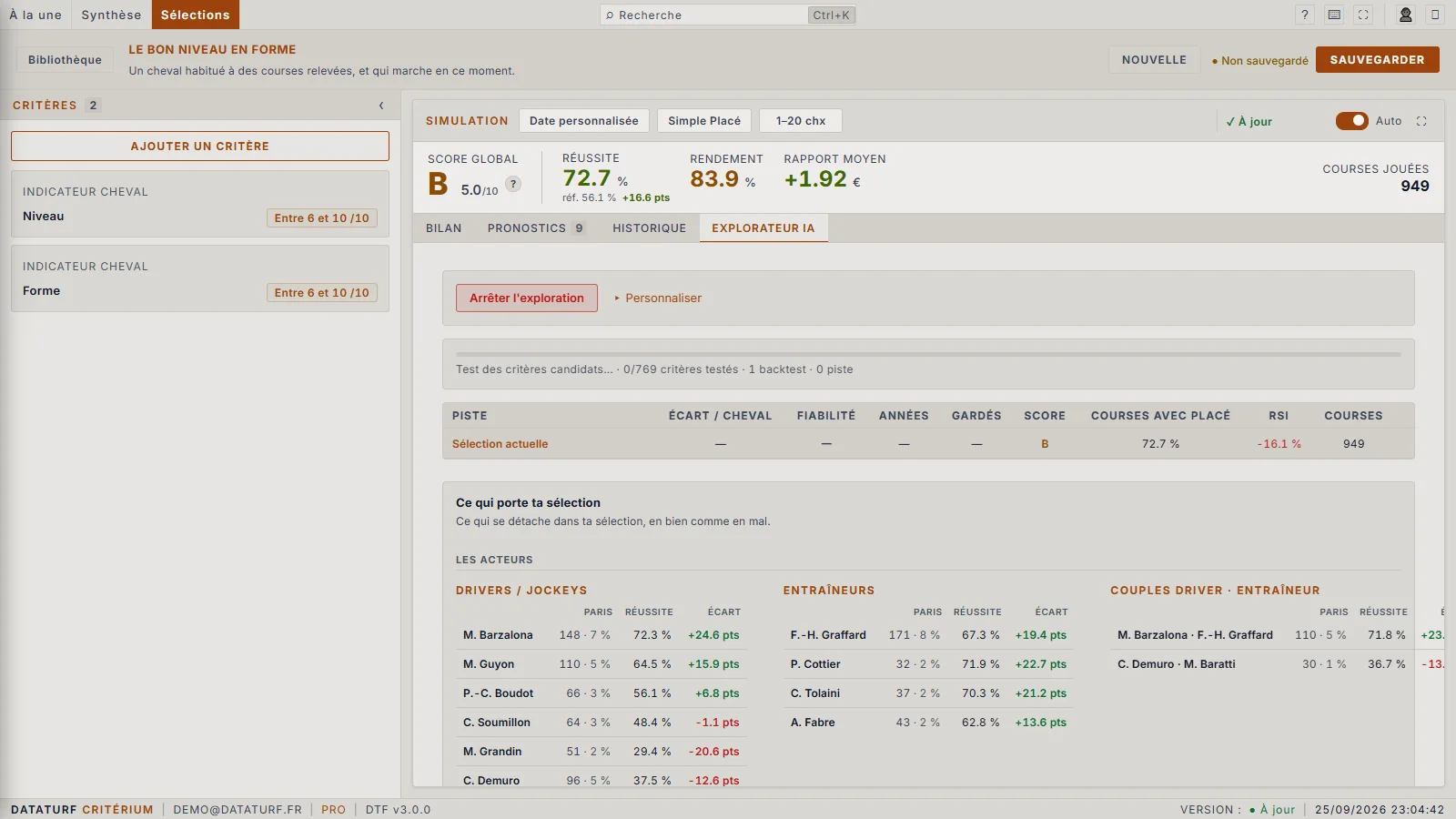Switch to the Pronostics tab

pyautogui.click(x=537, y=228)
